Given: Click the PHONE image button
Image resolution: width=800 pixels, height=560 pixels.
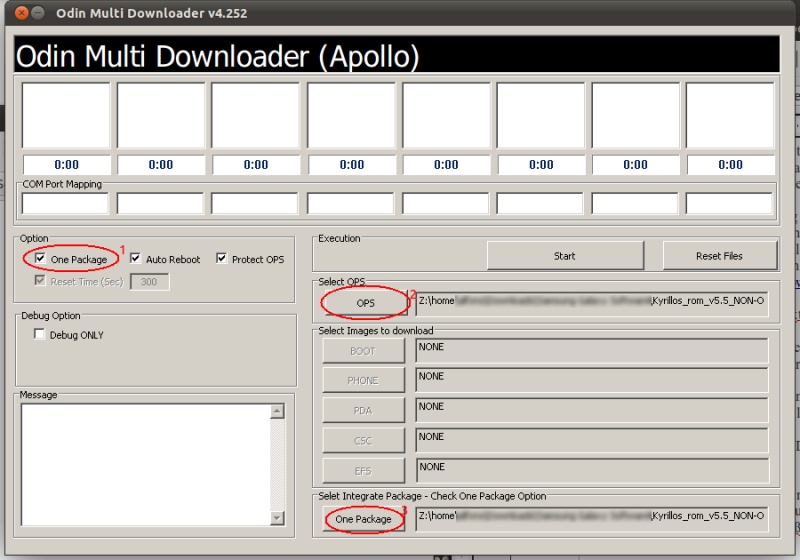Looking at the screenshot, I should coord(363,380).
